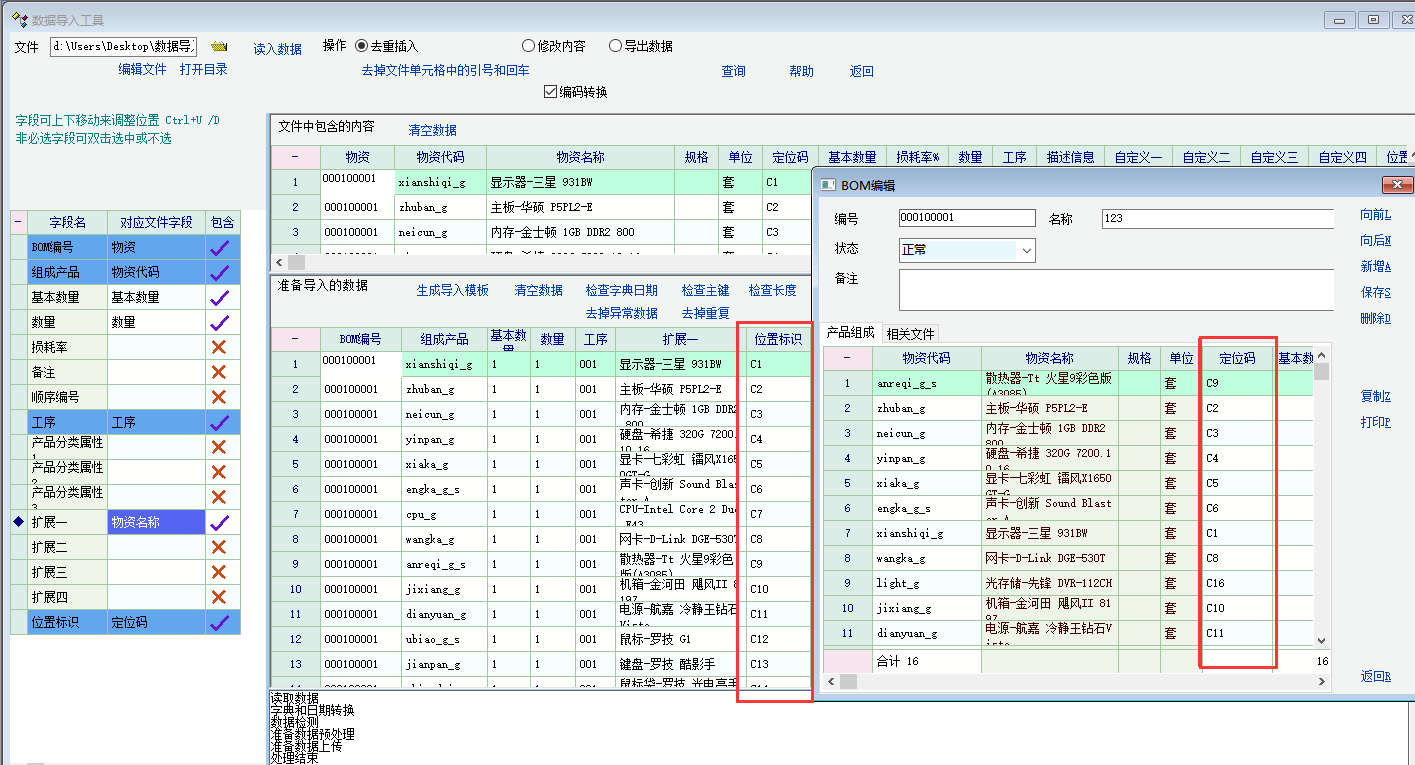This screenshot has height=765, width=1415.
Task: Click minus button in 准备导入的数据 grid header
Action: [x=295, y=339]
